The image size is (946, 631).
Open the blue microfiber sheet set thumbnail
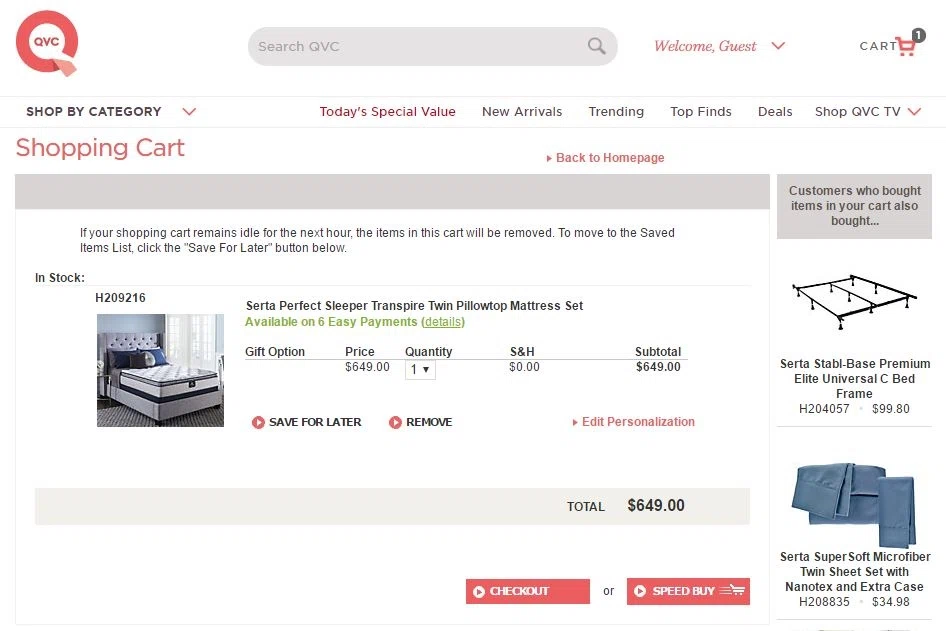click(854, 504)
